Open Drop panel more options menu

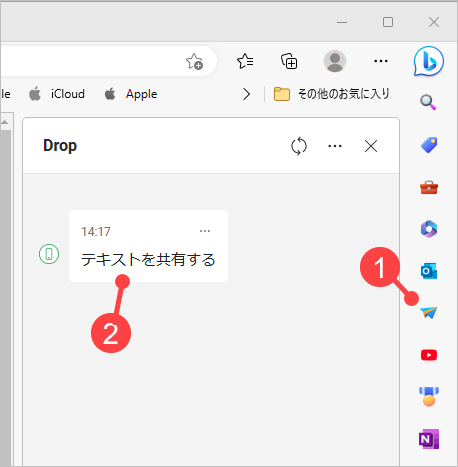[335, 146]
